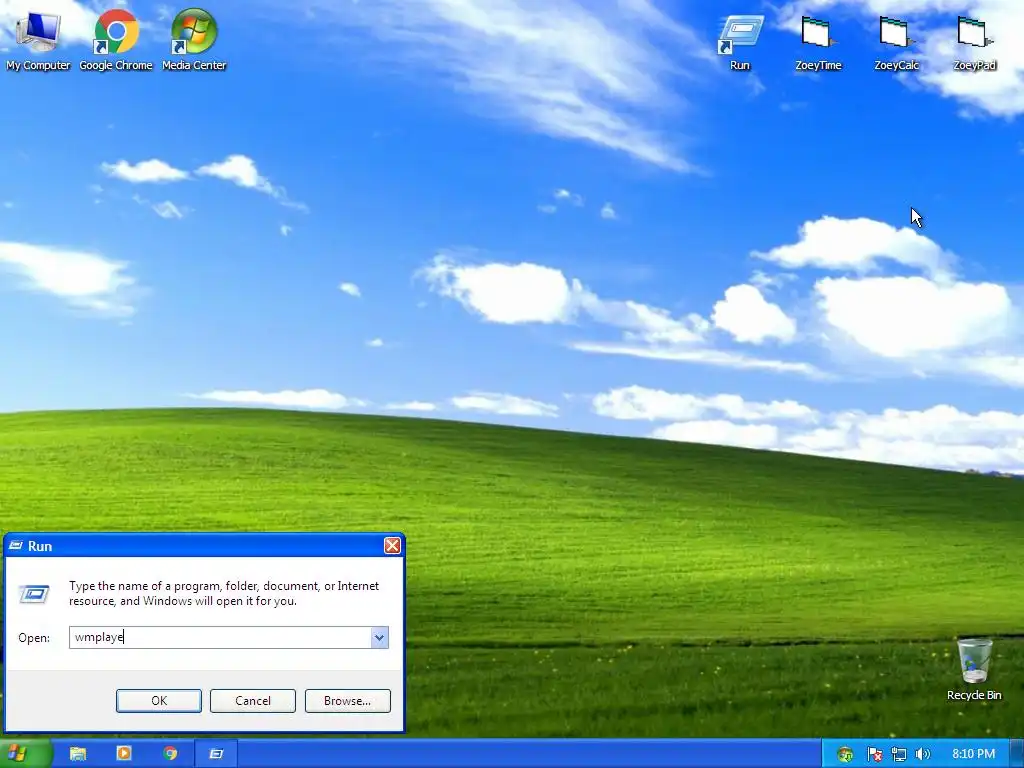Launch media player from the taskbar
The image size is (1024, 768).
pyautogui.click(x=123, y=754)
